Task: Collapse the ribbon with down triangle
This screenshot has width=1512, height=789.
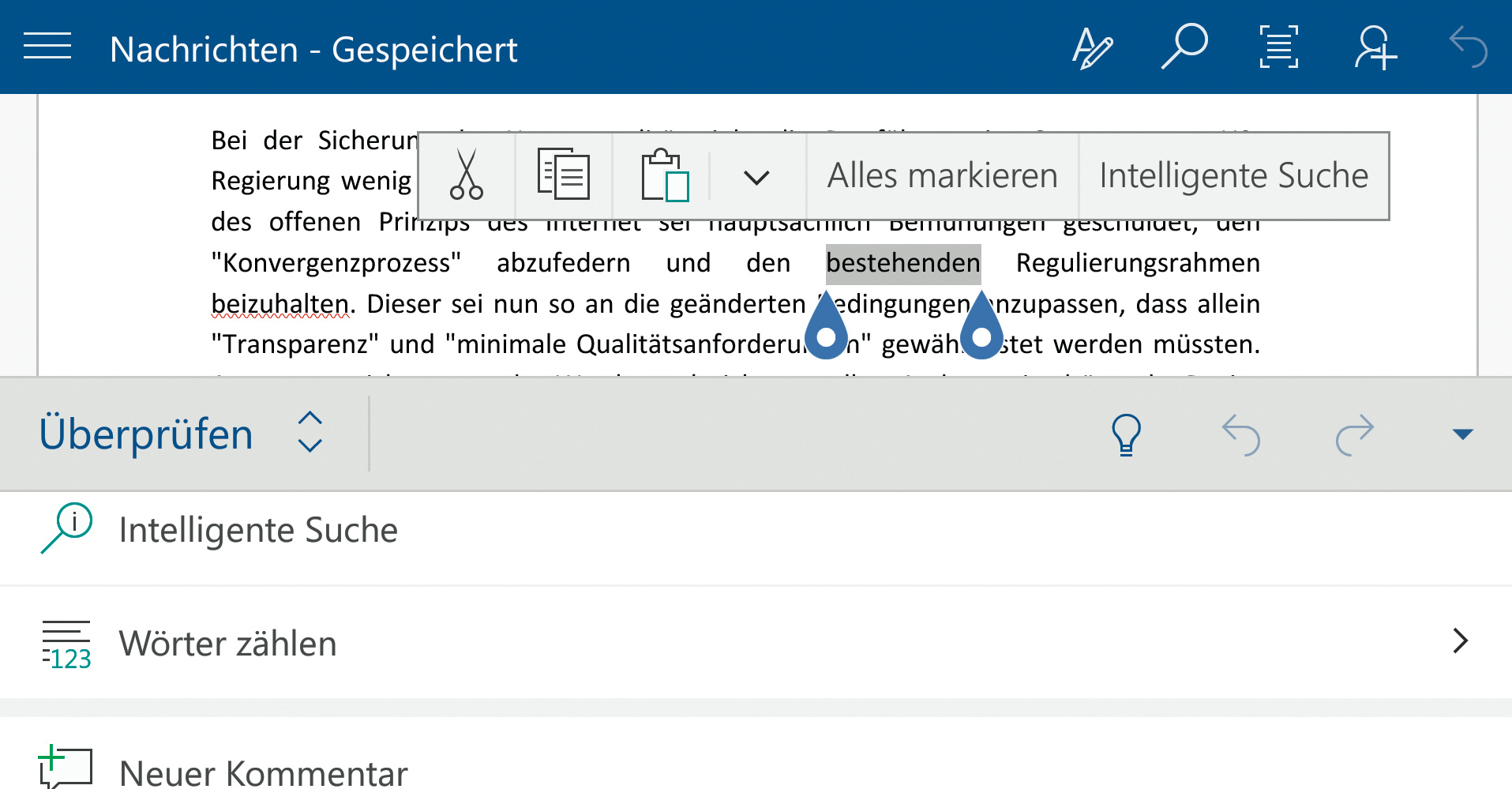Action: tap(1462, 434)
